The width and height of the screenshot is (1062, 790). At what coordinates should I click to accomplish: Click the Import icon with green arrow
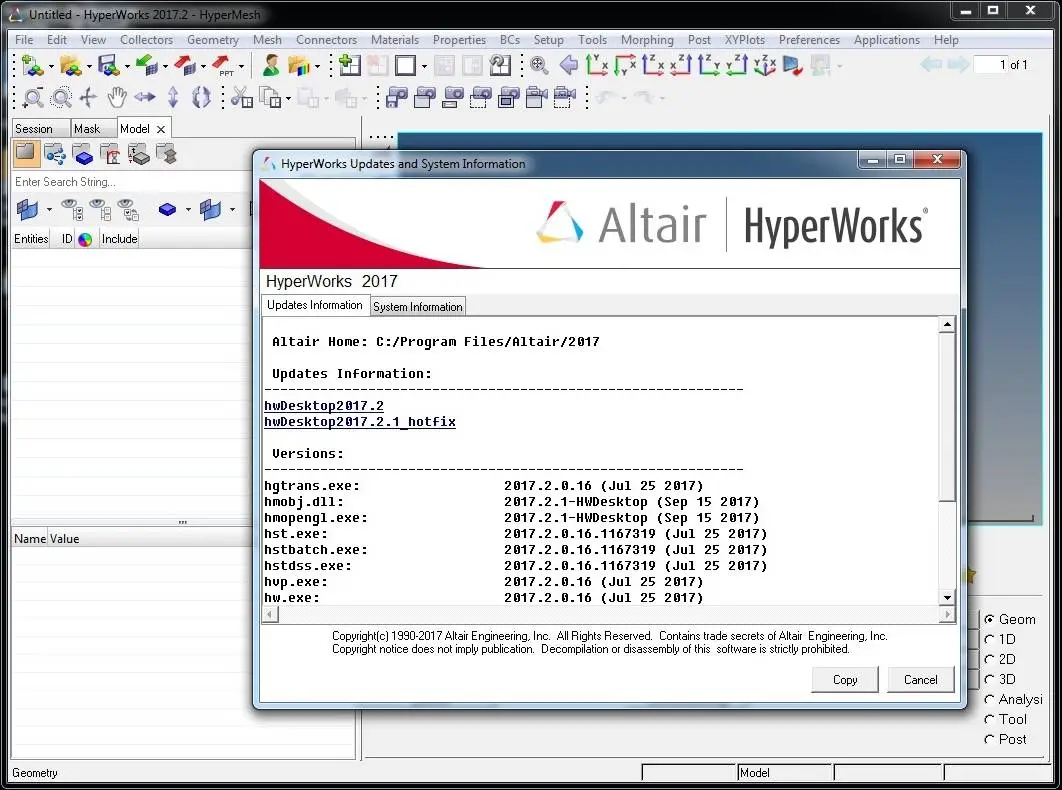click(x=146, y=66)
